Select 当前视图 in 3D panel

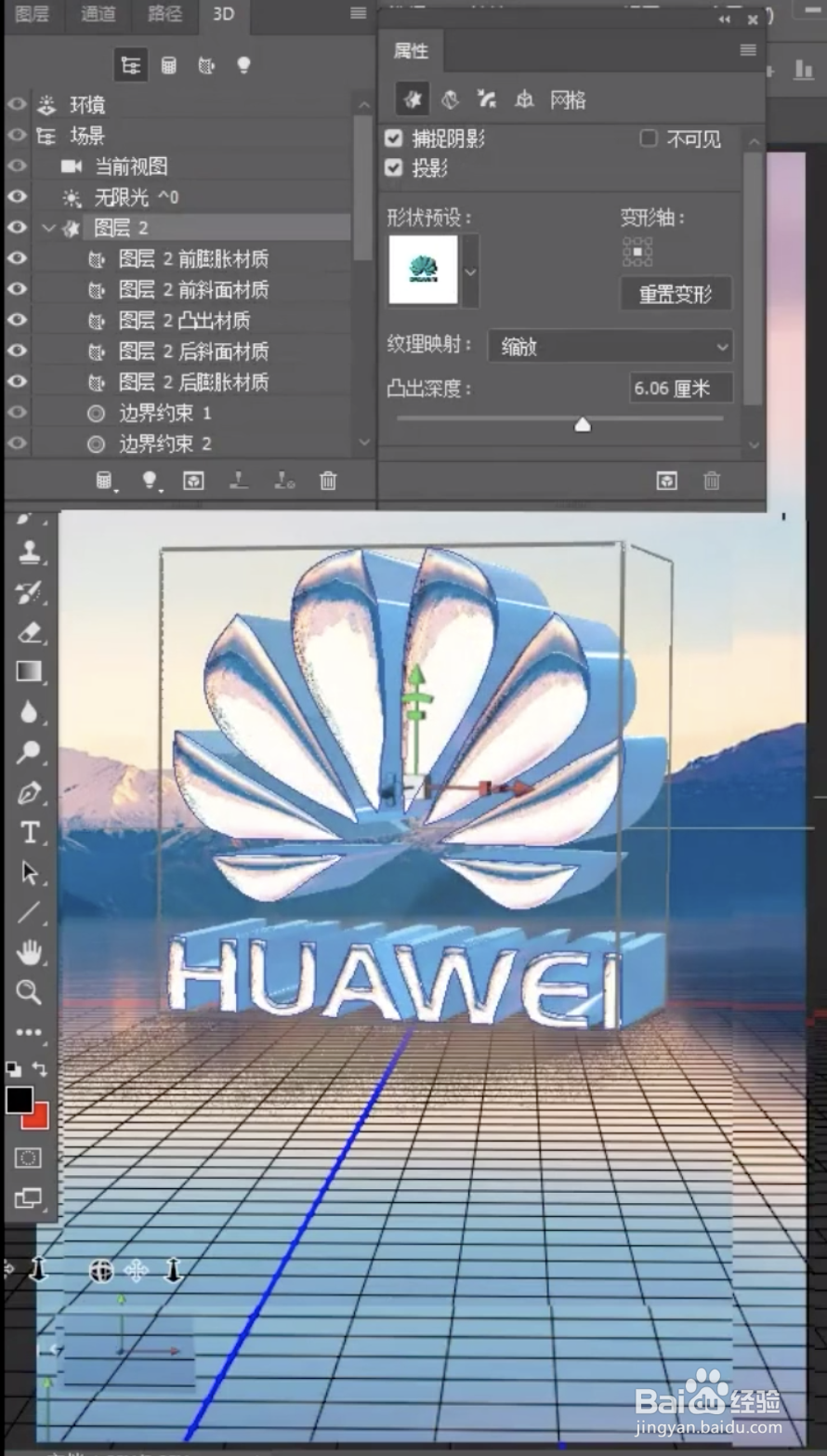point(131,166)
